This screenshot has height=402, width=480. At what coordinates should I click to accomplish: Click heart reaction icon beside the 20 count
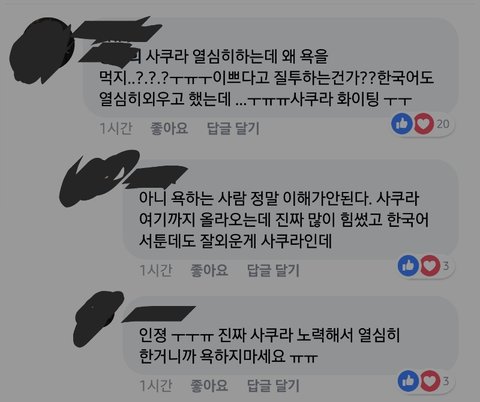tap(424, 124)
